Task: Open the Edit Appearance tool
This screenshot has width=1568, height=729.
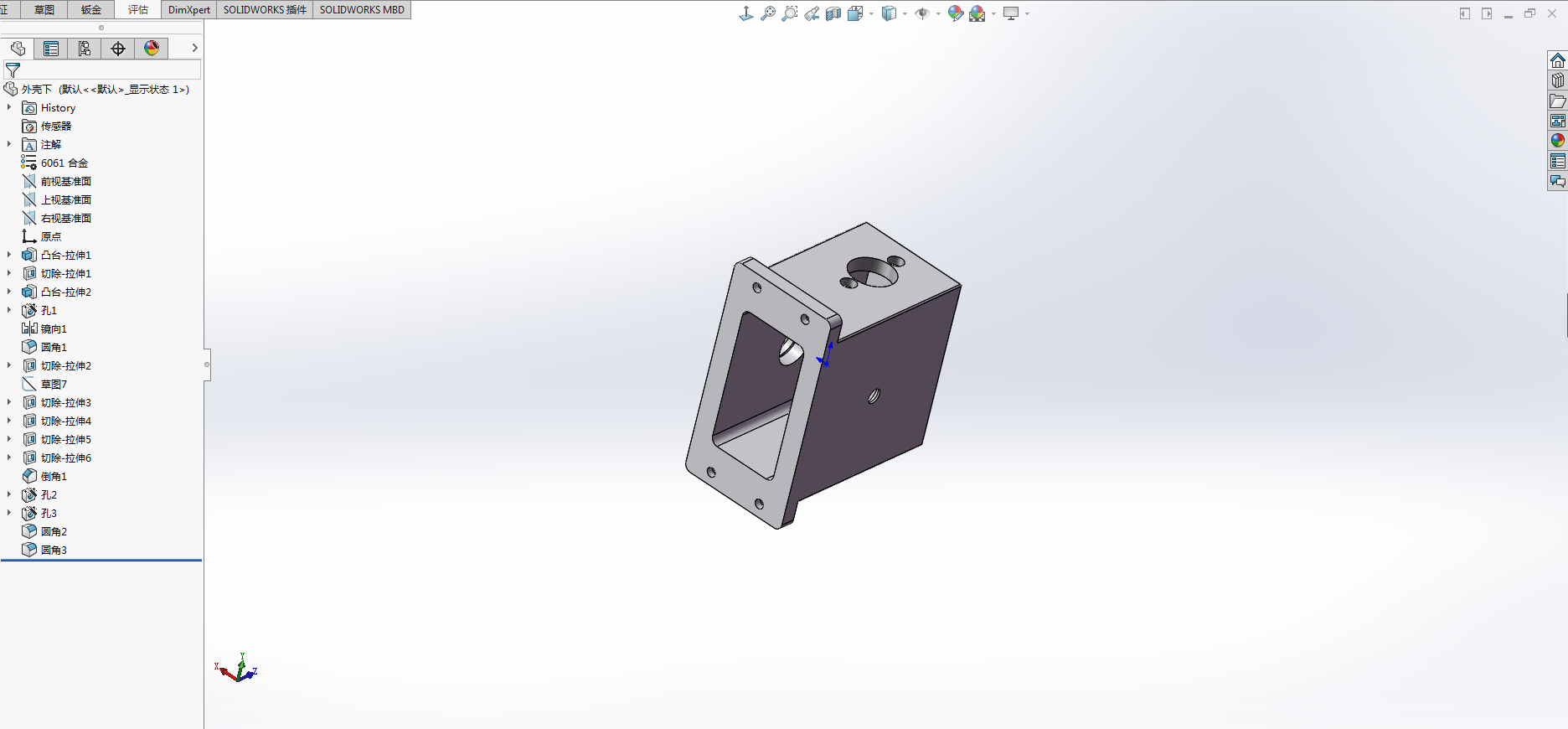Action: point(955,13)
